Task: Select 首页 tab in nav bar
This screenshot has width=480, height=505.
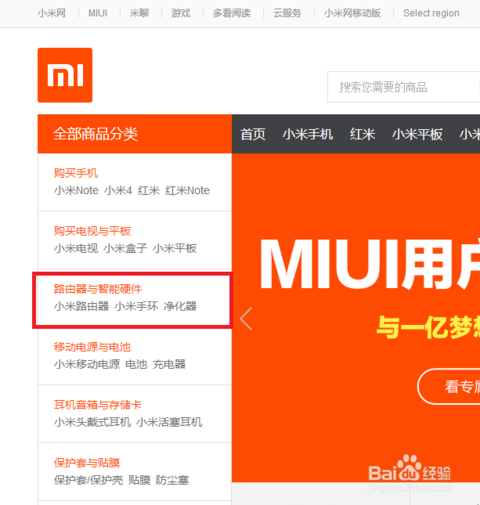Action: click(253, 134)
